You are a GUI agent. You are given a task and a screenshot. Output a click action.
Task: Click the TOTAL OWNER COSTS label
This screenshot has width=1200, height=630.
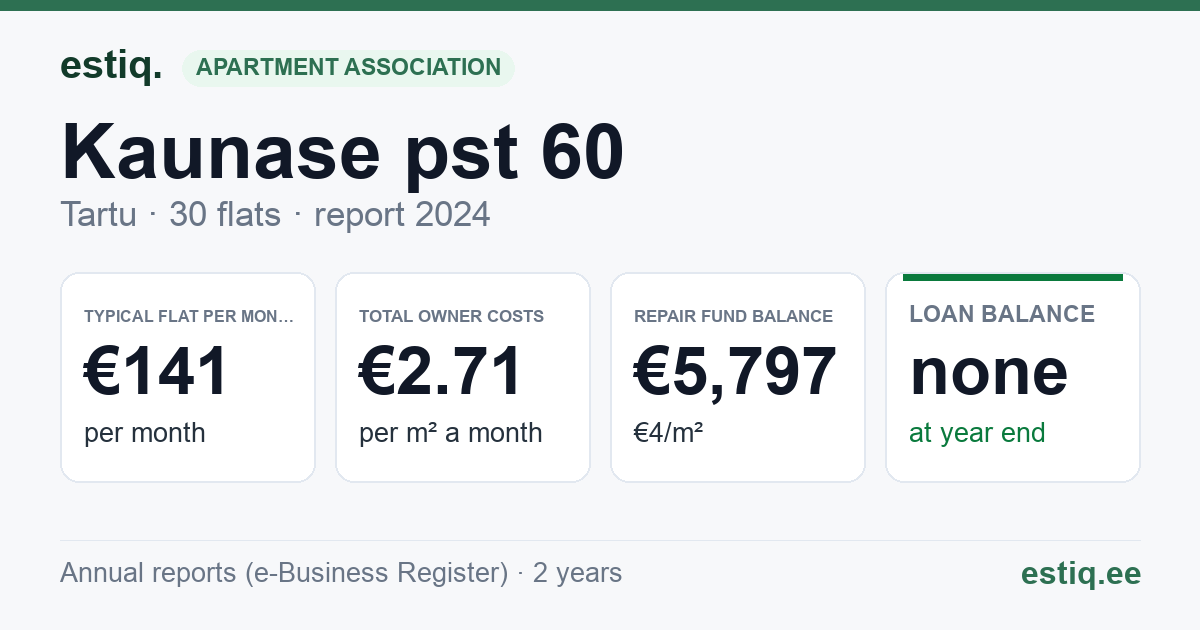coord(451,316)
